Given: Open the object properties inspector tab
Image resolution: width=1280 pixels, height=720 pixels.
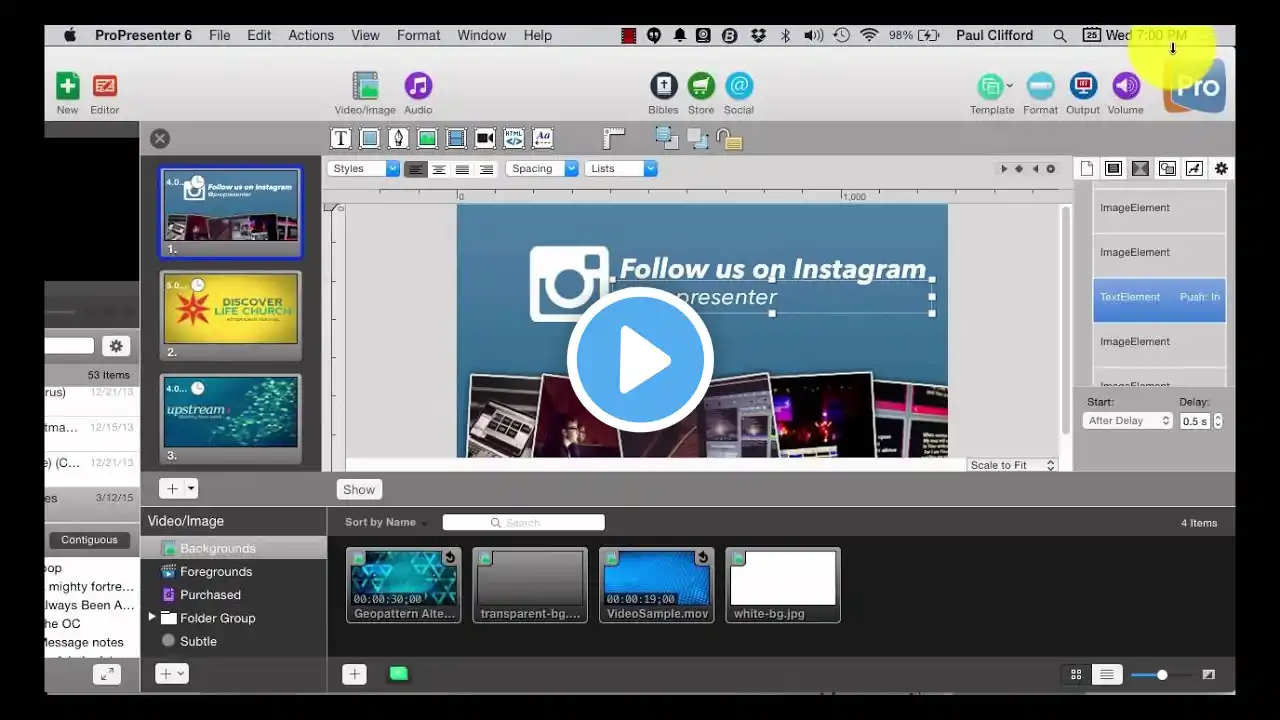Looking at the screenshot, I should [x=1167, y=168].
